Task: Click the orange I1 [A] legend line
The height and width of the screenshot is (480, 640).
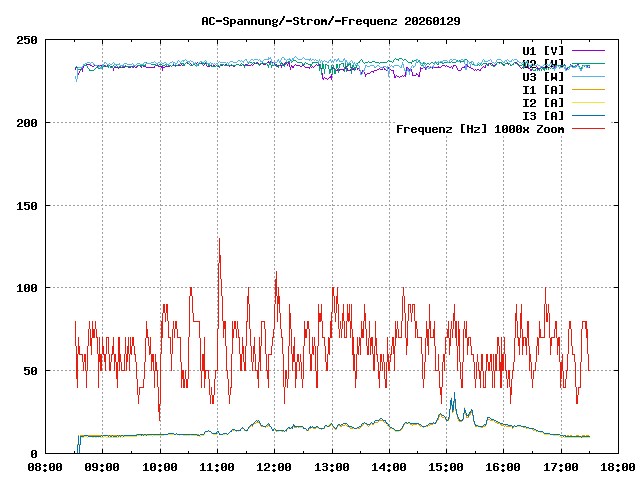Action: [588, 89]
